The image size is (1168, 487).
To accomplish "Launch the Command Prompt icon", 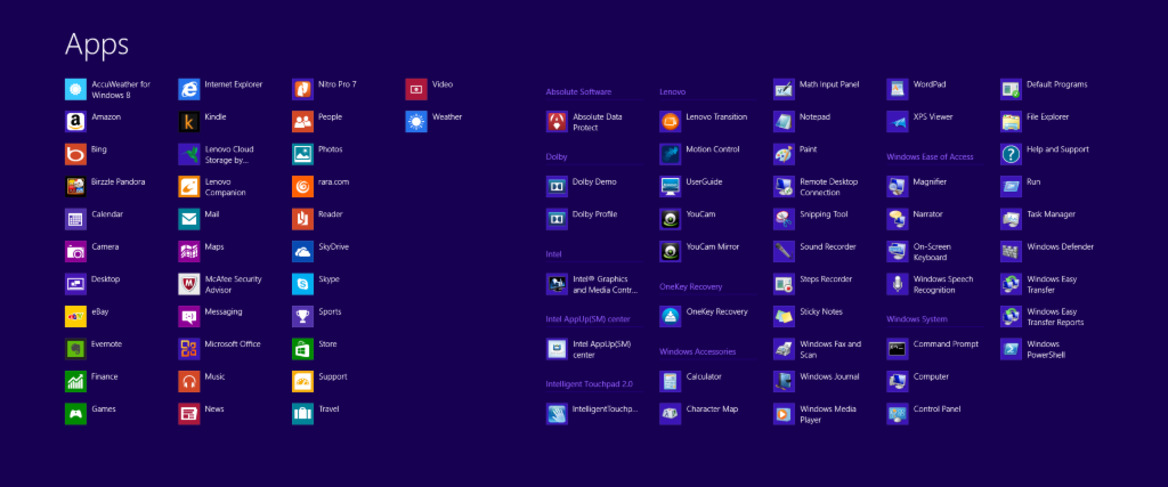I will pyautogui.click(x=898, y=348).
